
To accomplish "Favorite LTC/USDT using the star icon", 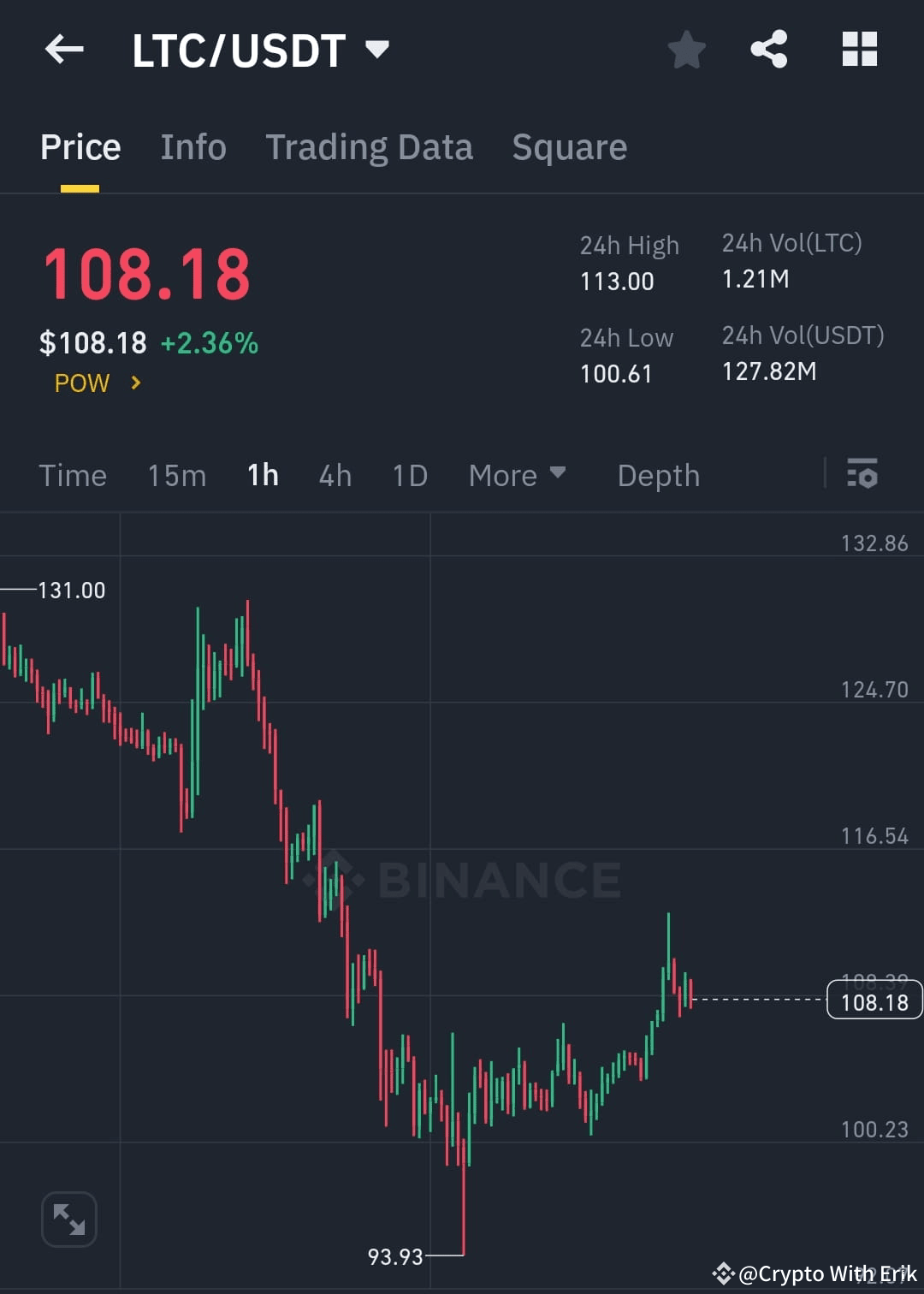I will [x=687, y=50].
